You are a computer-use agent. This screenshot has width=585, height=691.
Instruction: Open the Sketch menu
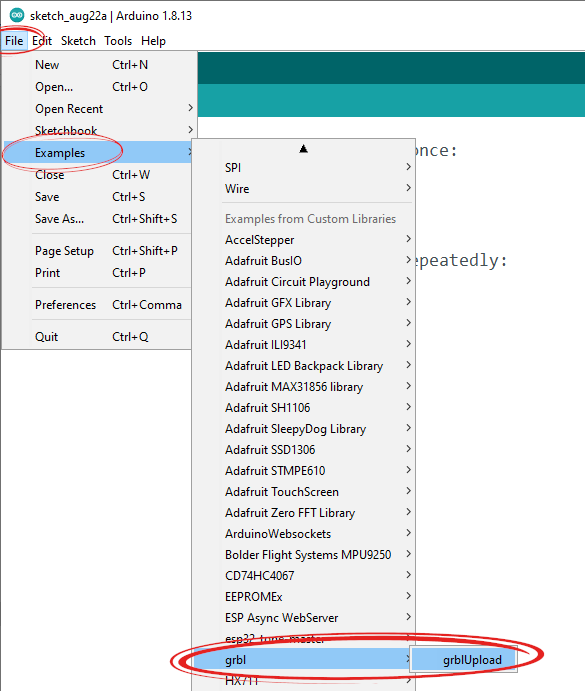pyautogui.click(x=78, y=41)
